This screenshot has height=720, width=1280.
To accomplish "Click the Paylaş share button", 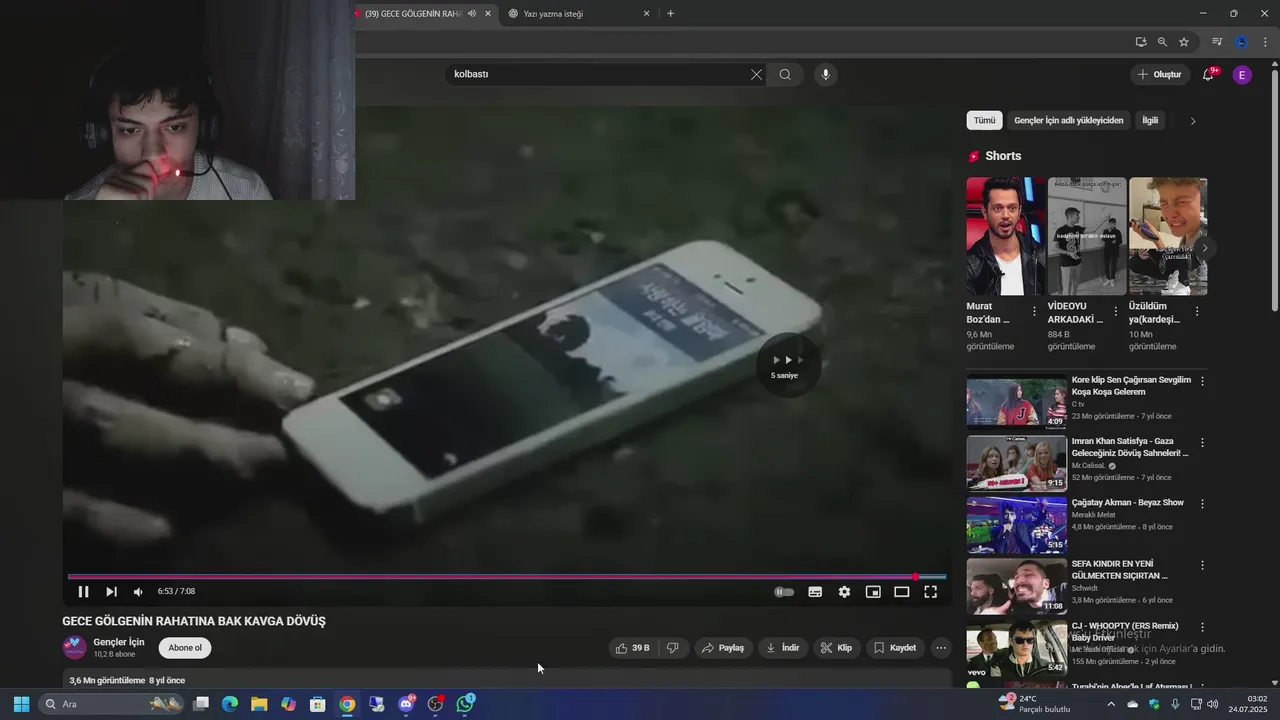I will pos(723,648).
